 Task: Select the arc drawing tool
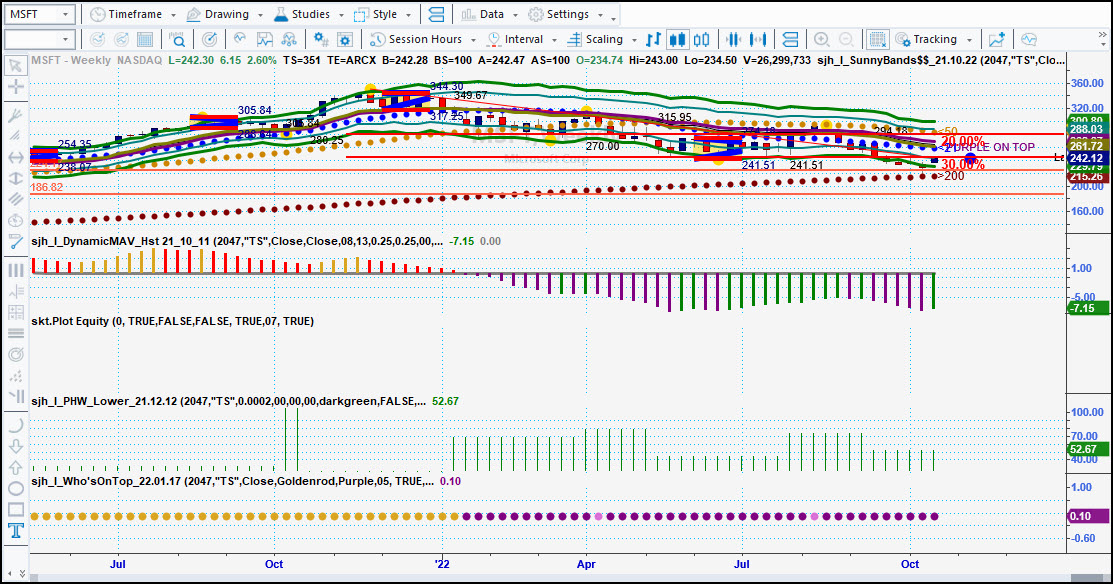[x=15, y=425]
